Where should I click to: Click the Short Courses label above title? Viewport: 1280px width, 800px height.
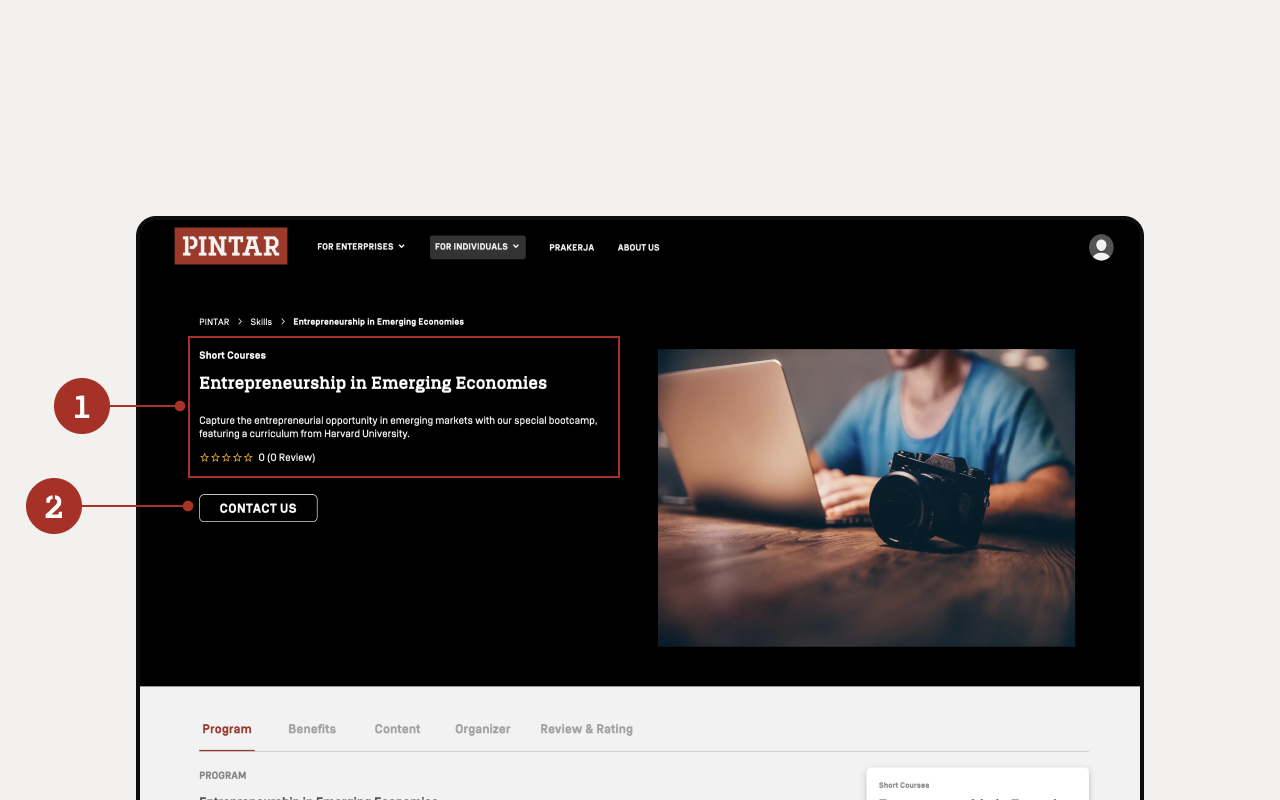click(232, 355)
